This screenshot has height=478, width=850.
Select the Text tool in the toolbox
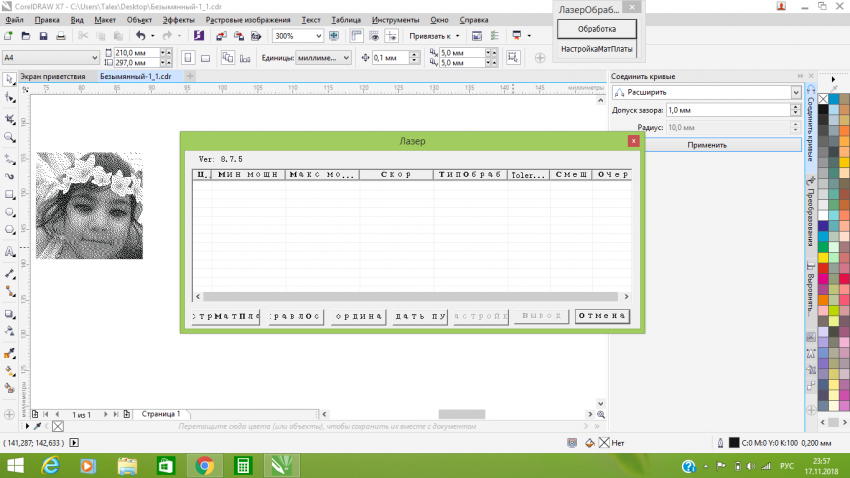[9, 251]
